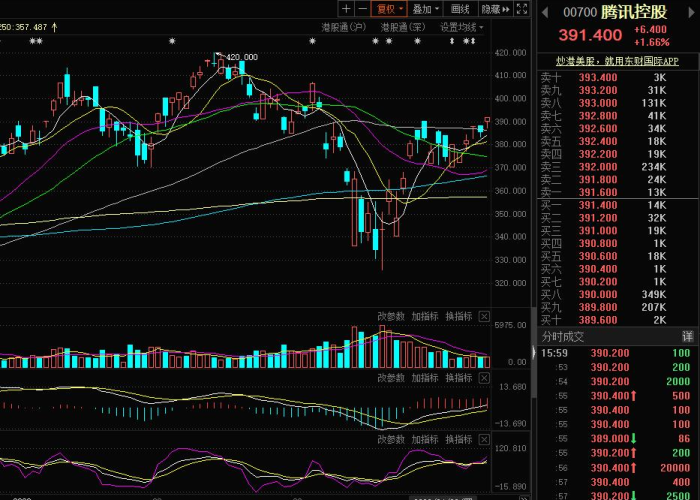Expand the 设置均线 dropdown
The width and height of the screenshot is (700, 500).
tap(462, 27)
